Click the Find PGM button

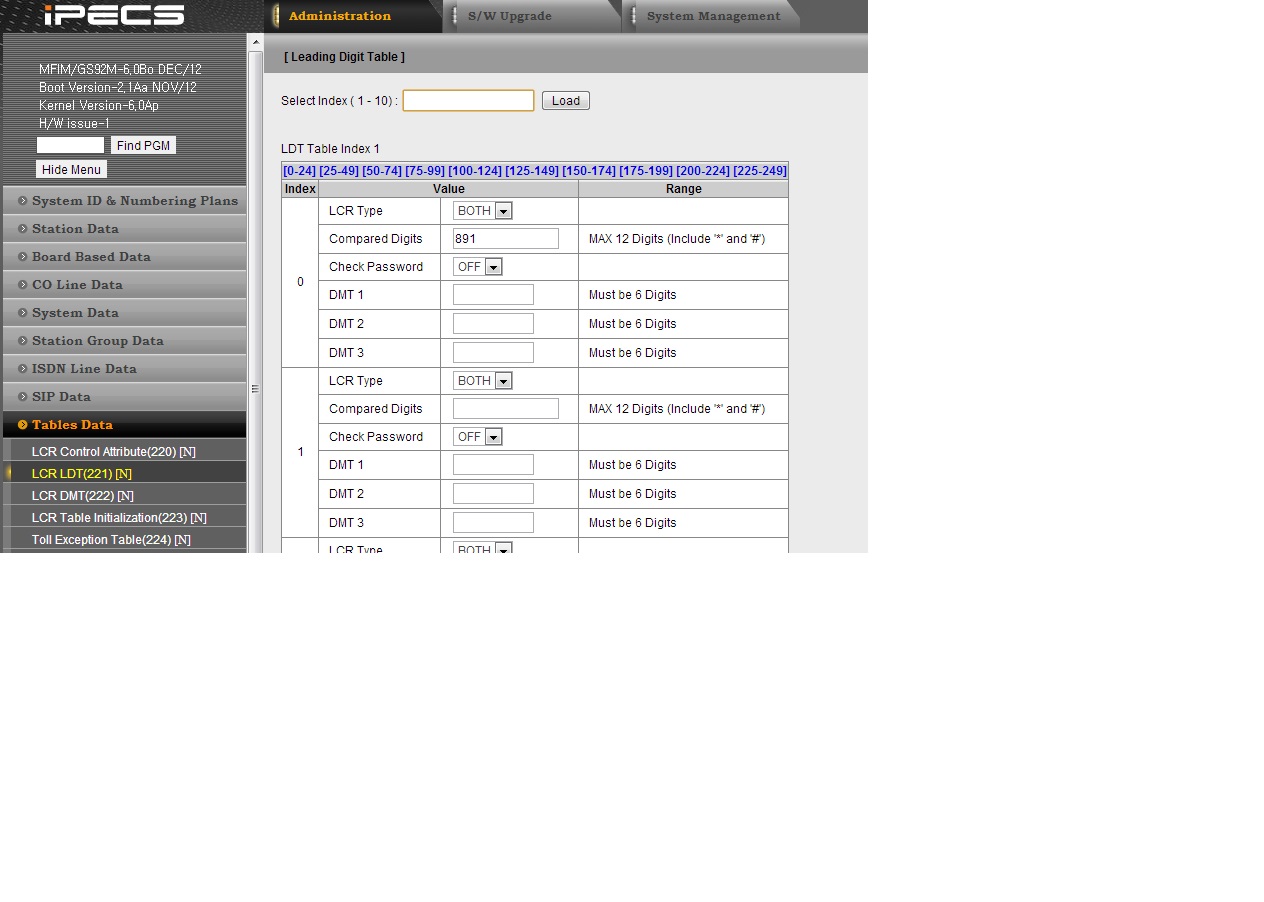point(143,146)
